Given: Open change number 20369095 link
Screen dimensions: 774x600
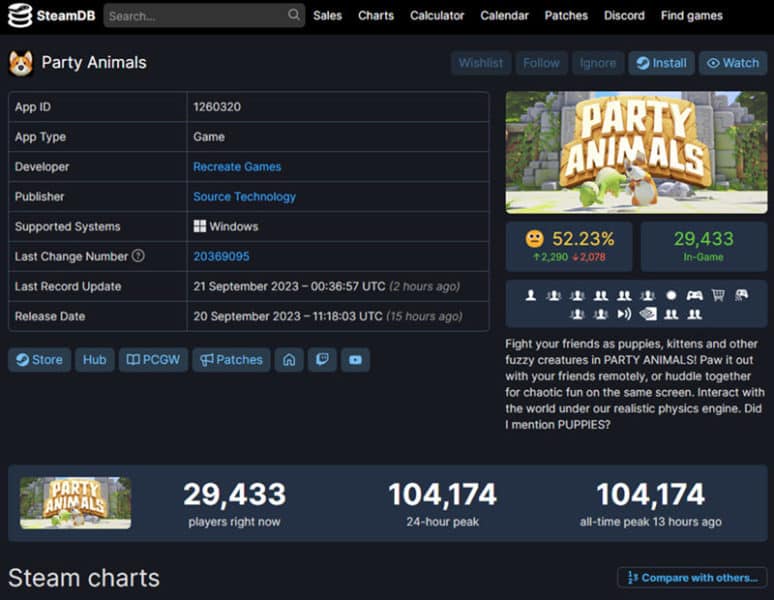Looking at the screenshot, I should (x=221, y=256).
